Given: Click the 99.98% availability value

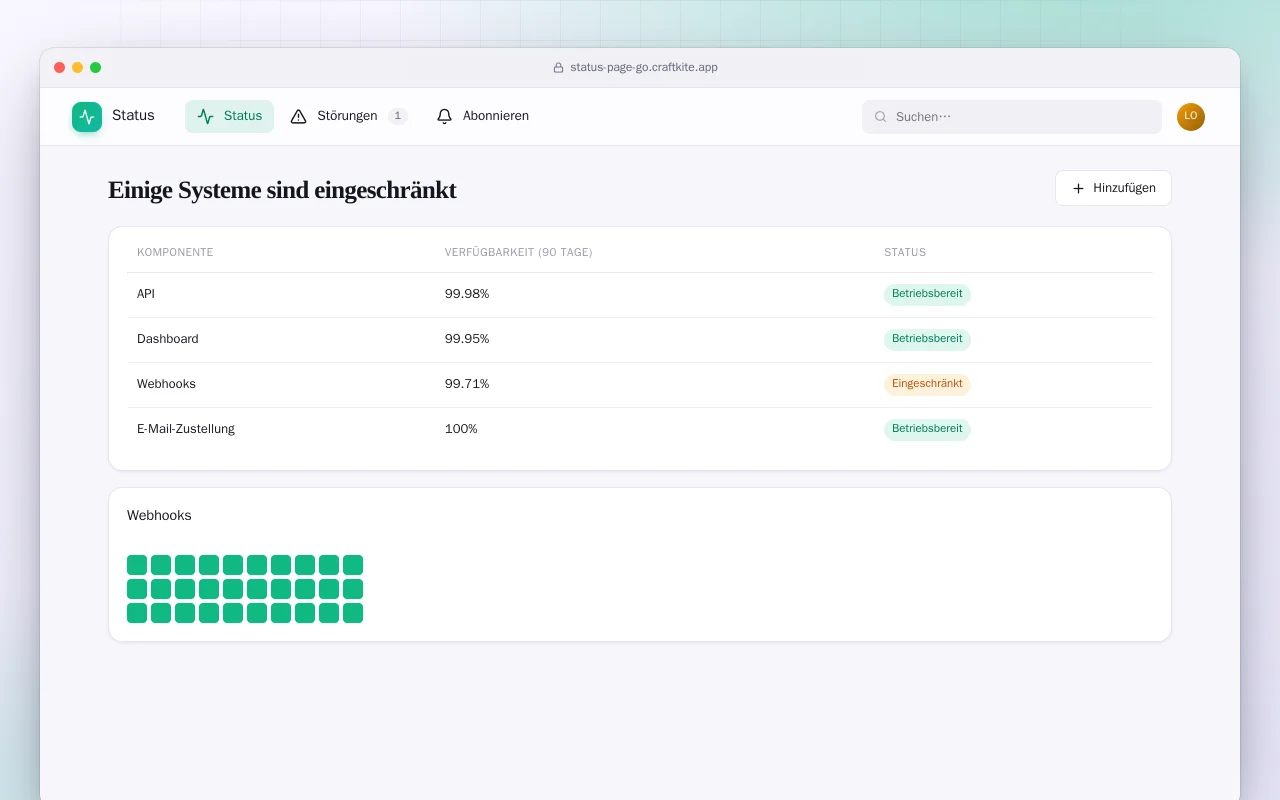Looking at the screenshot, I should 467,294.
